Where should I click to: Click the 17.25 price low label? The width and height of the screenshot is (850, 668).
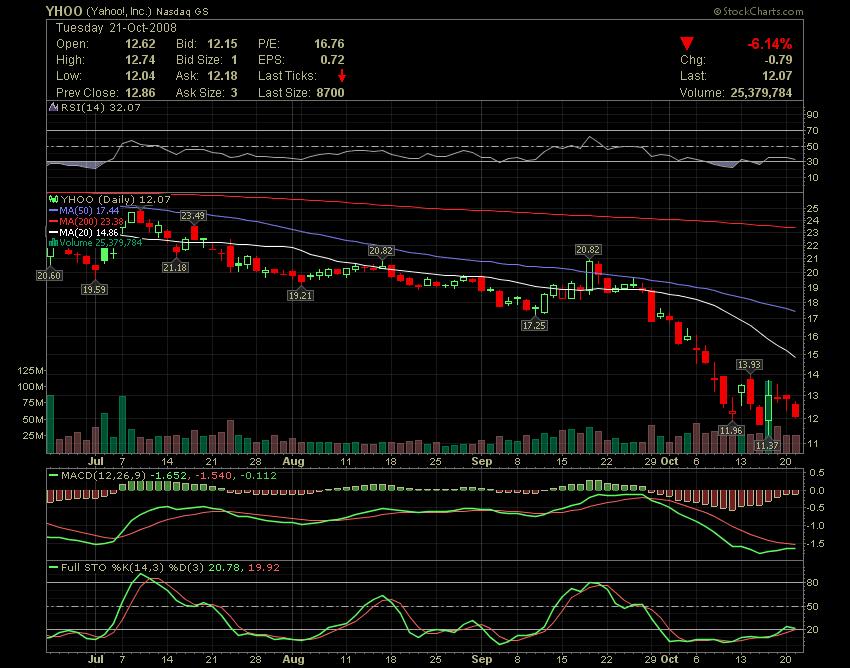coord(534,325)
